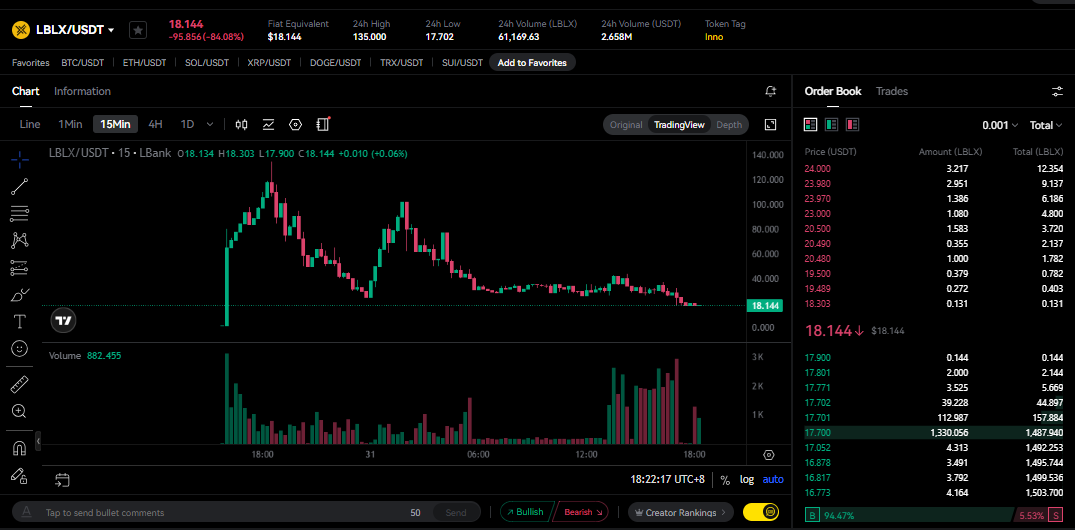Open the indicators line chart icon

tap(269, 125)
